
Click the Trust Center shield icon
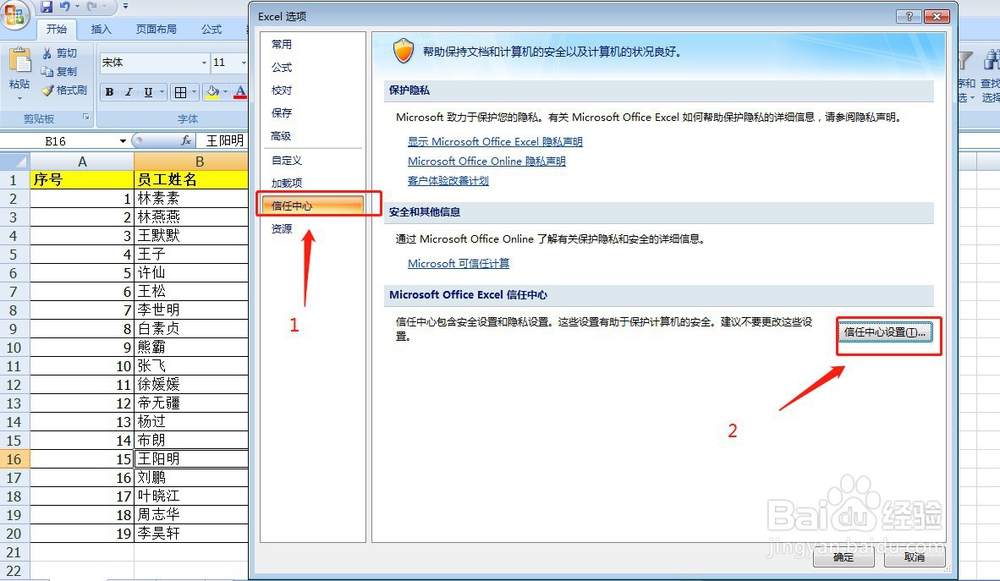(403, 51)
